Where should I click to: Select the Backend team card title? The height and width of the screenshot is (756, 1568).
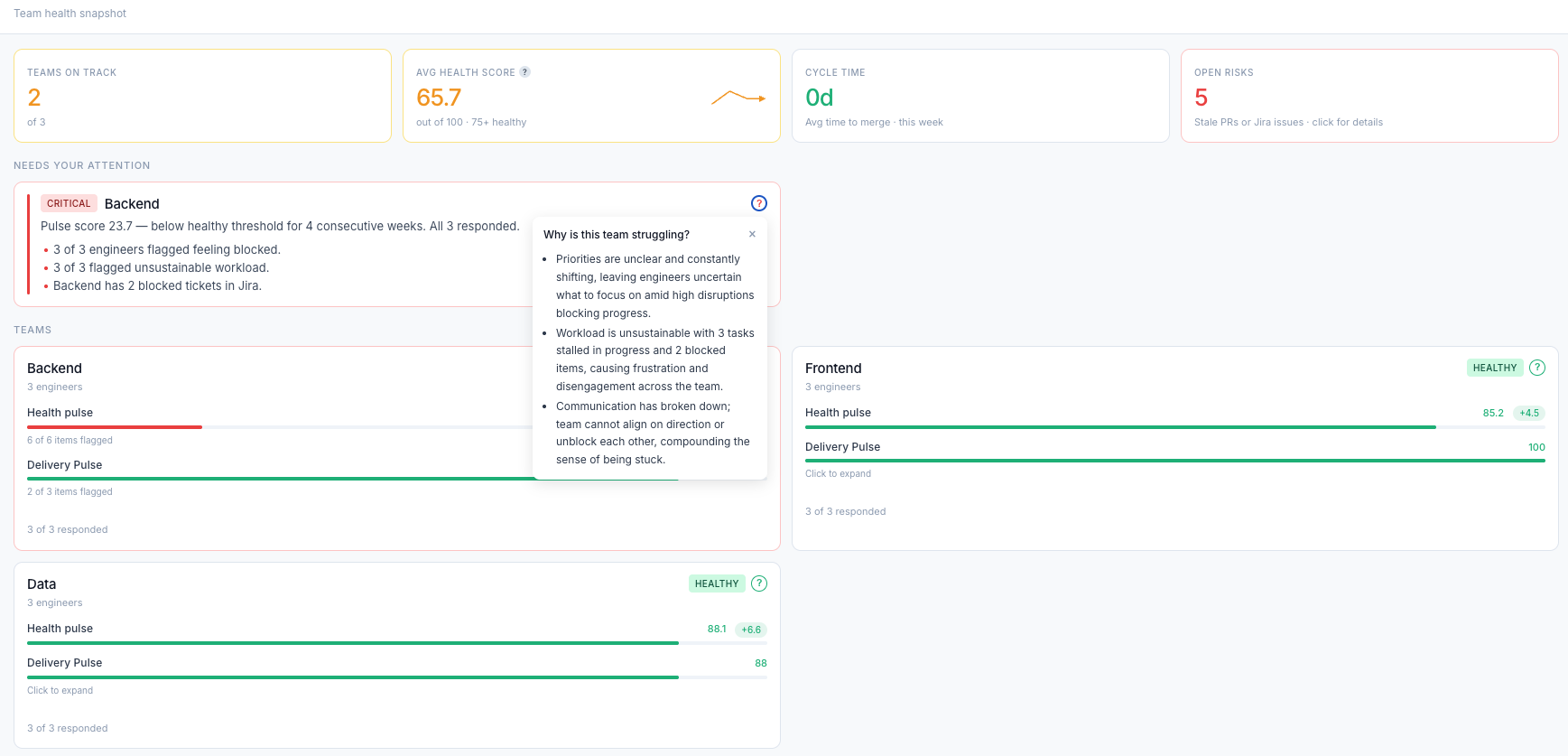(x=54, y=369)
